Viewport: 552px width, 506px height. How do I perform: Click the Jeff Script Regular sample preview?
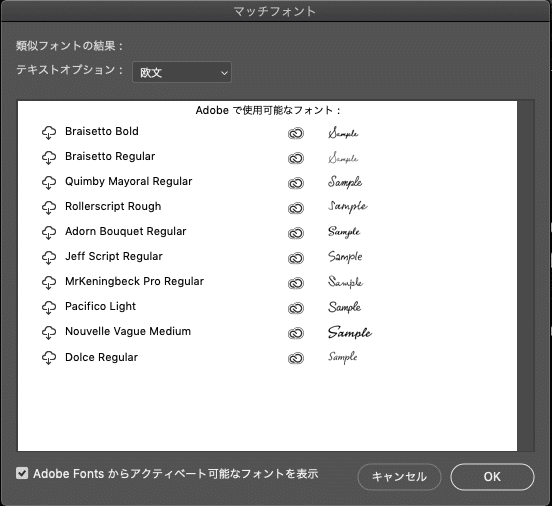pos(345,257)
